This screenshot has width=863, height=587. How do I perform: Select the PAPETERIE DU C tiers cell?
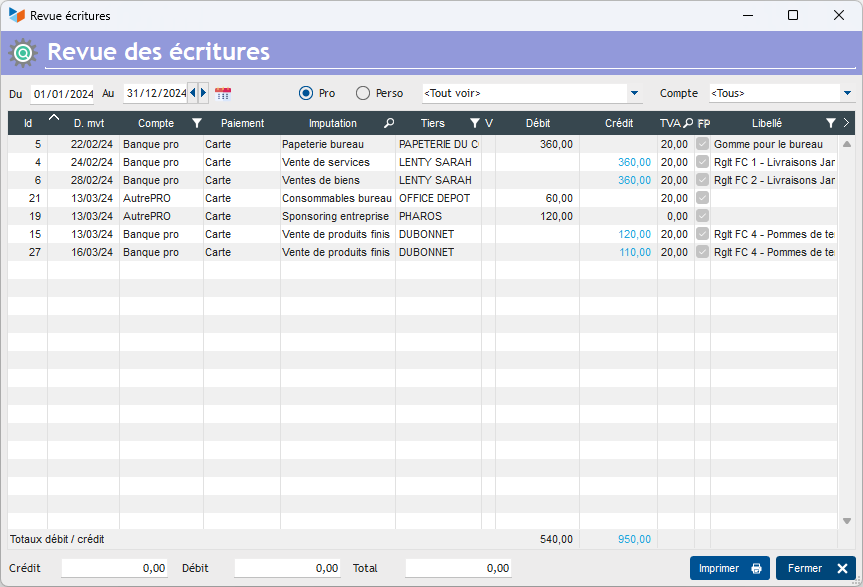click(x=438, y=144)
